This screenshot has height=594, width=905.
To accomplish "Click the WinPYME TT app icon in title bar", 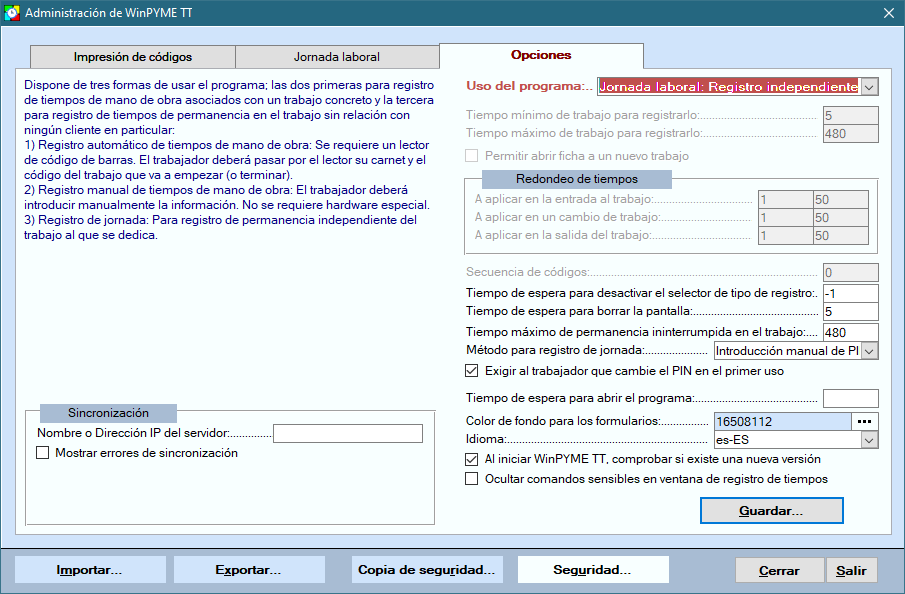I will coord(11,13).
